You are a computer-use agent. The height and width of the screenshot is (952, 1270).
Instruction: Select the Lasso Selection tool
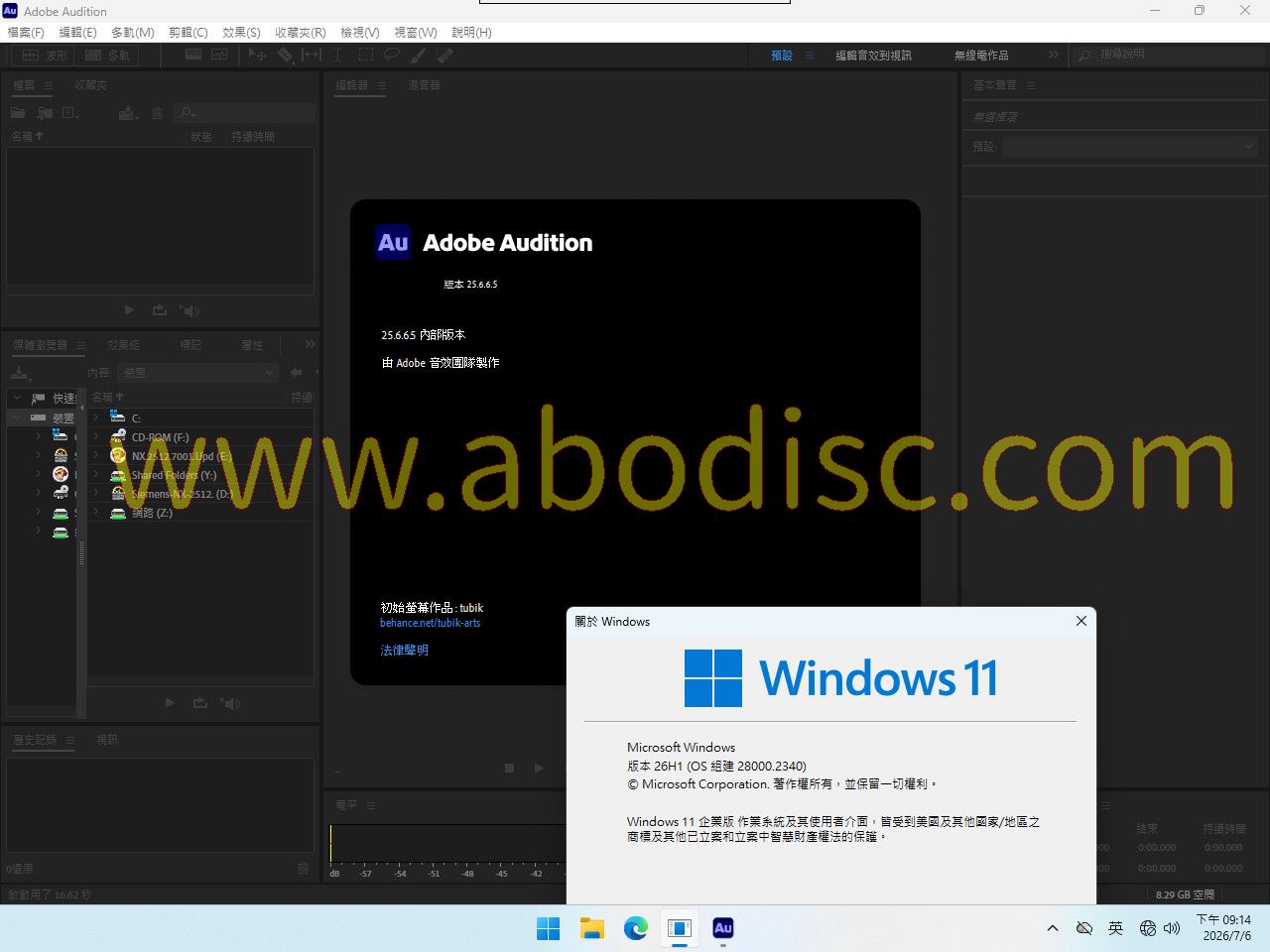click(392, 56)
